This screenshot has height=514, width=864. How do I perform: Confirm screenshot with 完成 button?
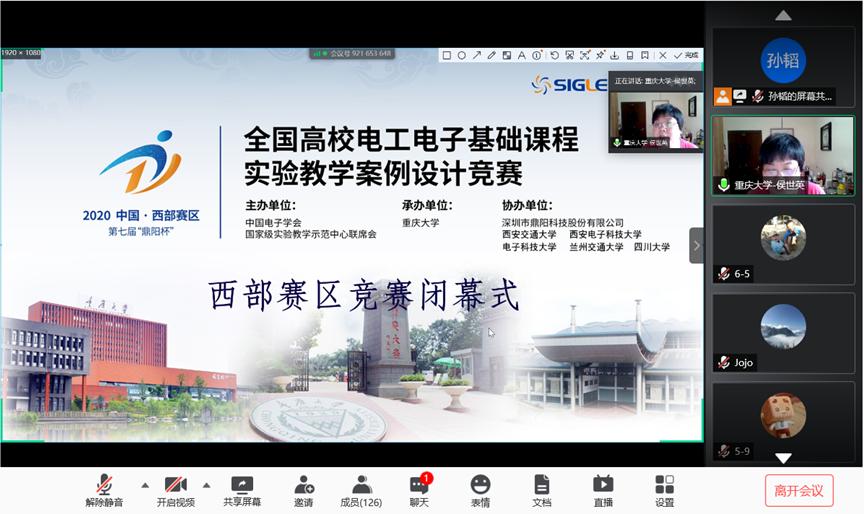(x=686, y=56)
